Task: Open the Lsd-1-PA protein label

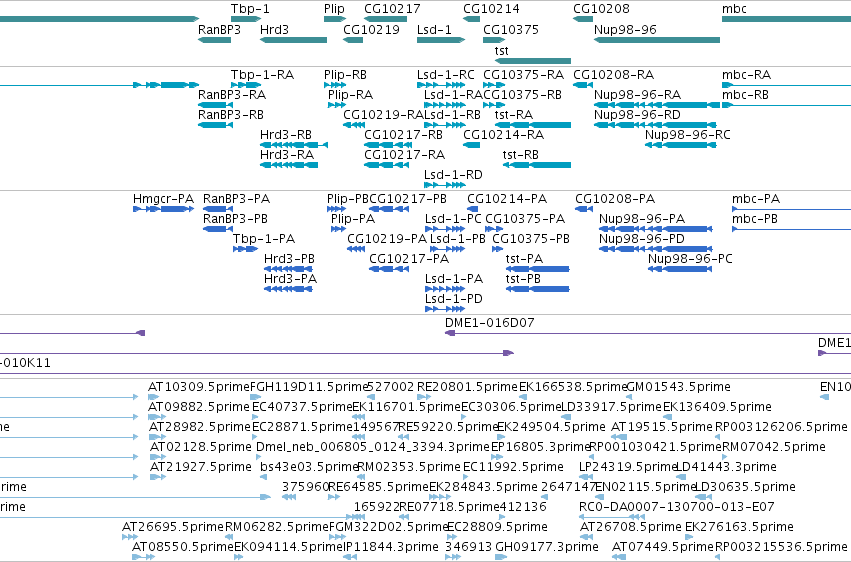Action: tap(454, 279)
